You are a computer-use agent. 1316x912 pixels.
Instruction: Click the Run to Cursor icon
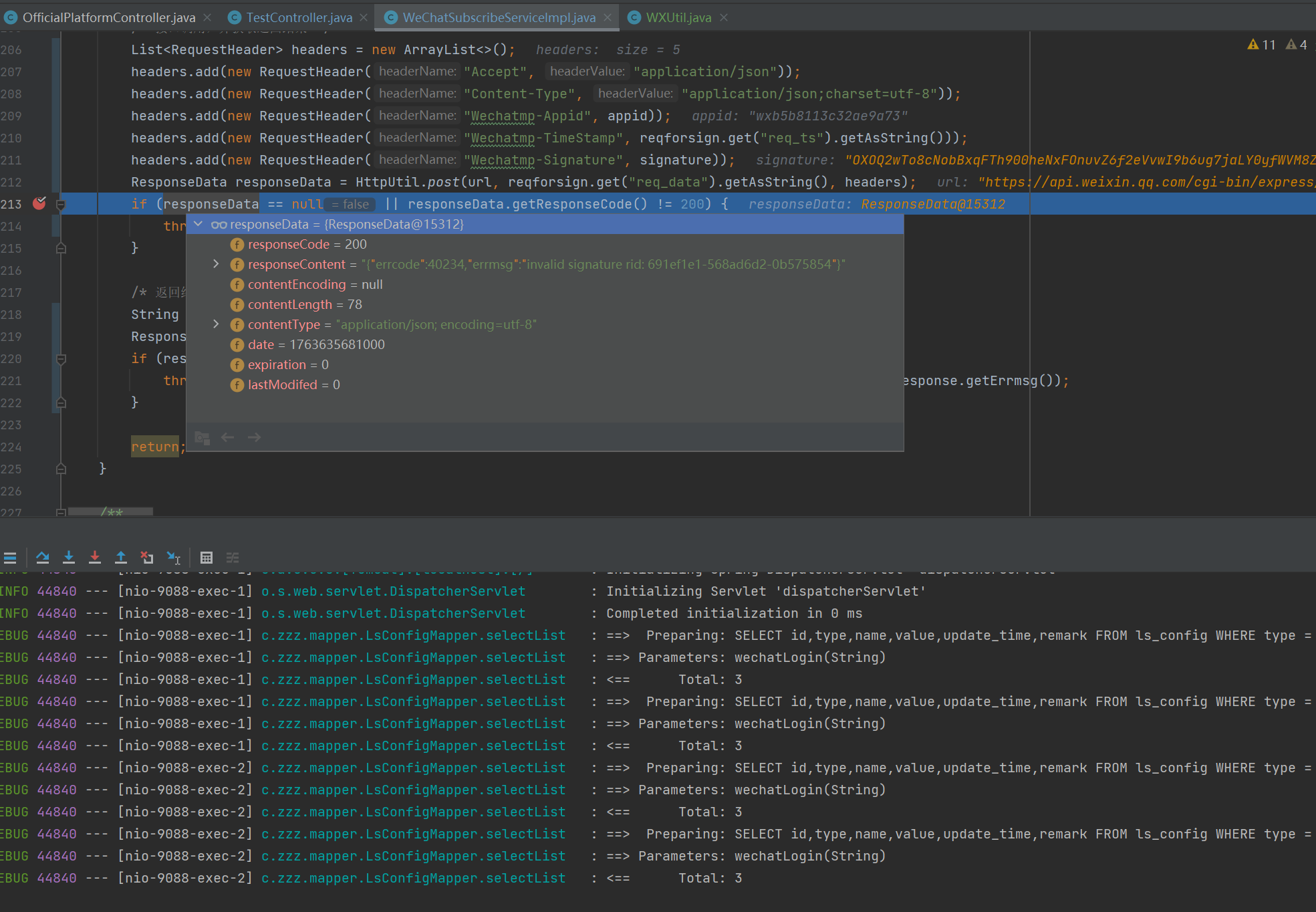click(x=174, y=557)
